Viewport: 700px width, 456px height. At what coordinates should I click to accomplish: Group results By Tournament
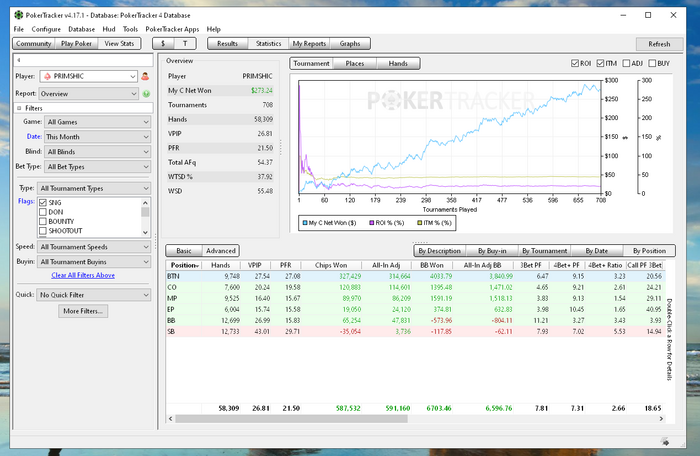pos(545,251)
